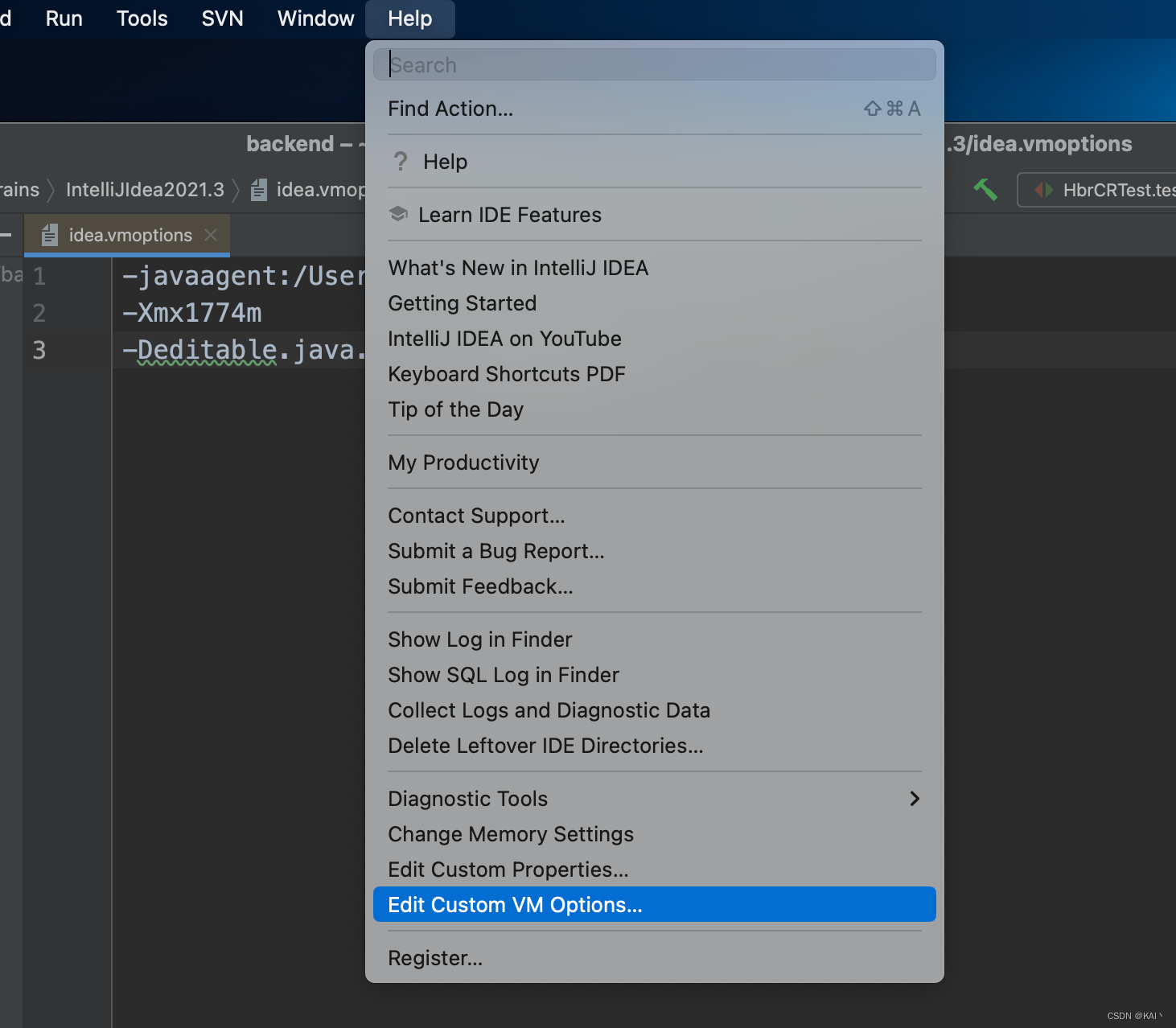1176x1028 pixels.
Task: Choose Help from the Help menu
Action: coord(655,162)
